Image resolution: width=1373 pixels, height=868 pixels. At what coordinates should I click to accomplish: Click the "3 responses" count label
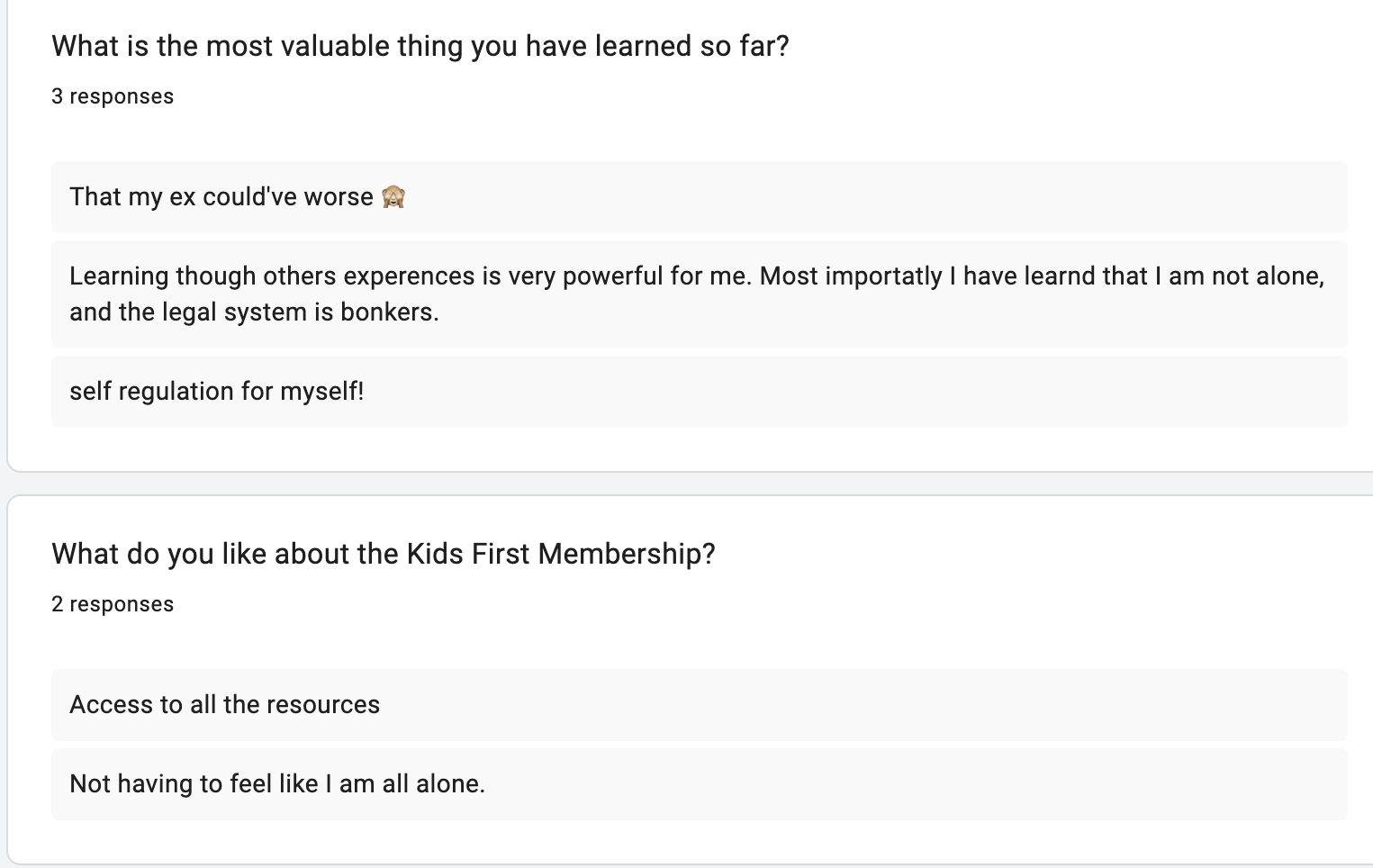pos(113,96)
